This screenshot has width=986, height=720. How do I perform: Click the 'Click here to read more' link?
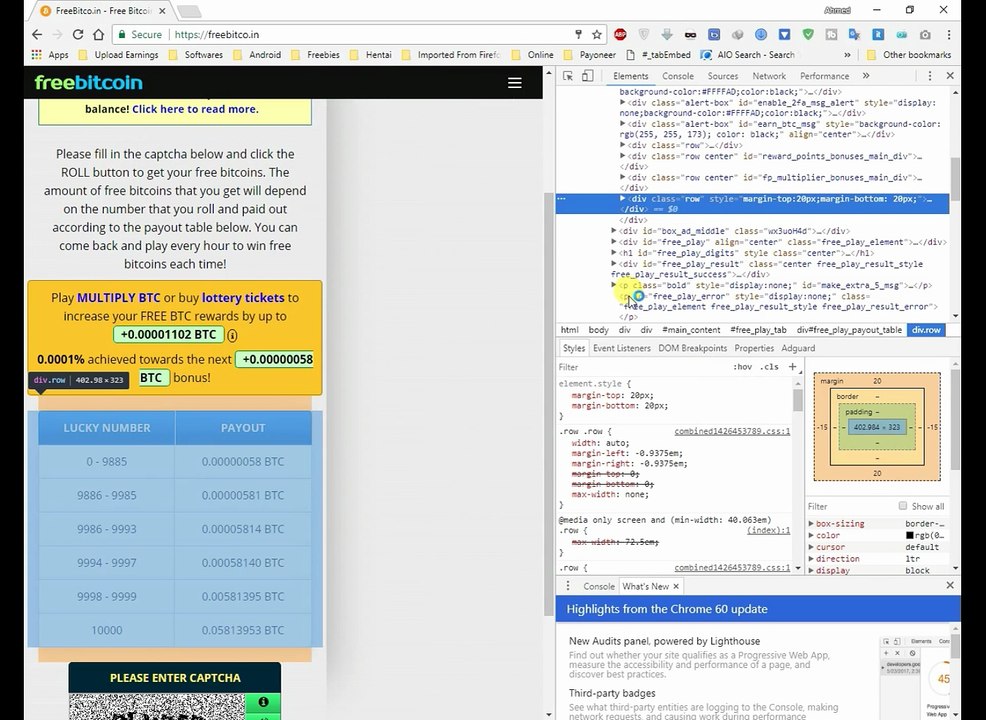click(195, 109)
